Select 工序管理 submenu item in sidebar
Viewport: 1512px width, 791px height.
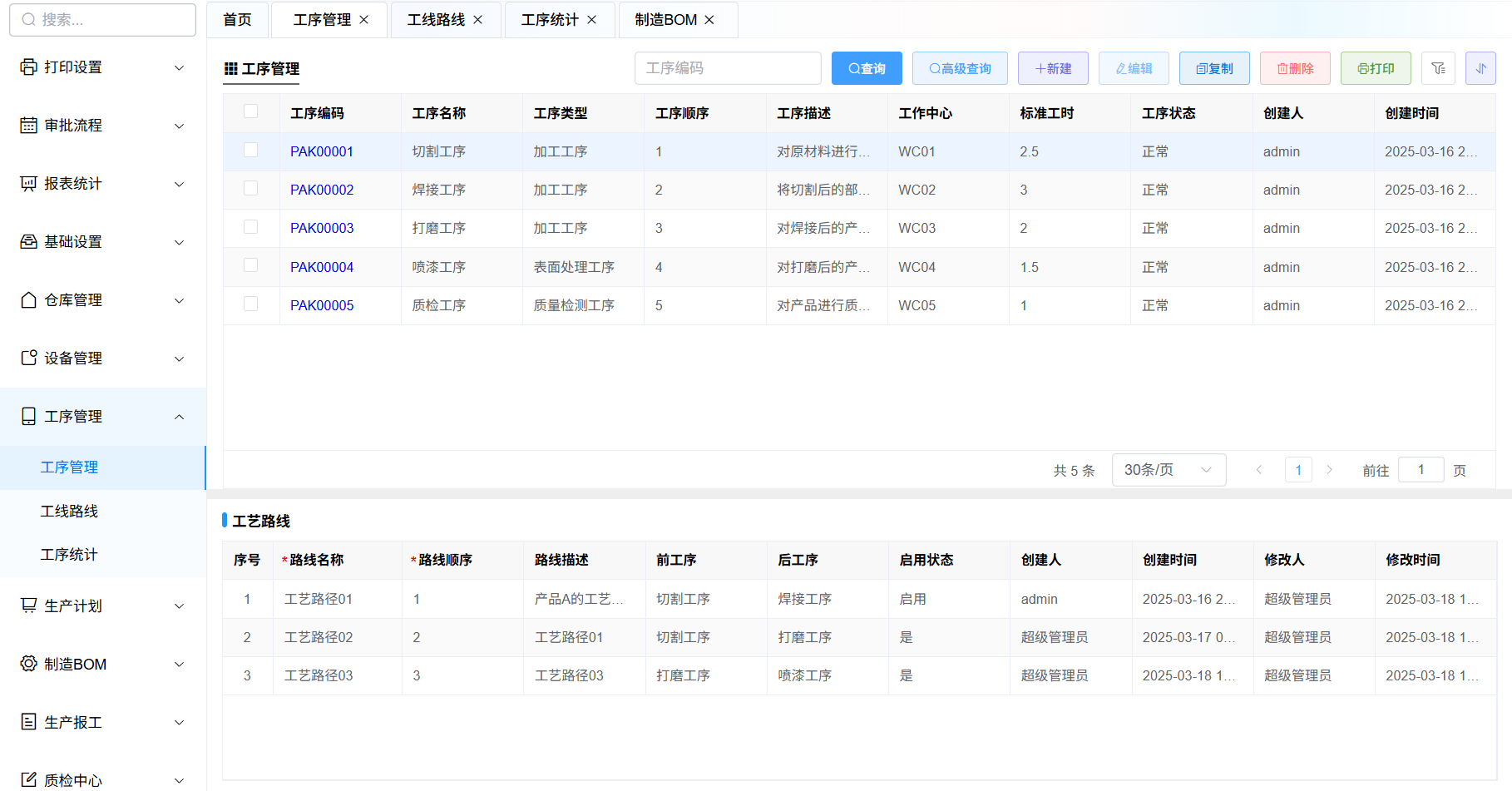pos(103,467)
